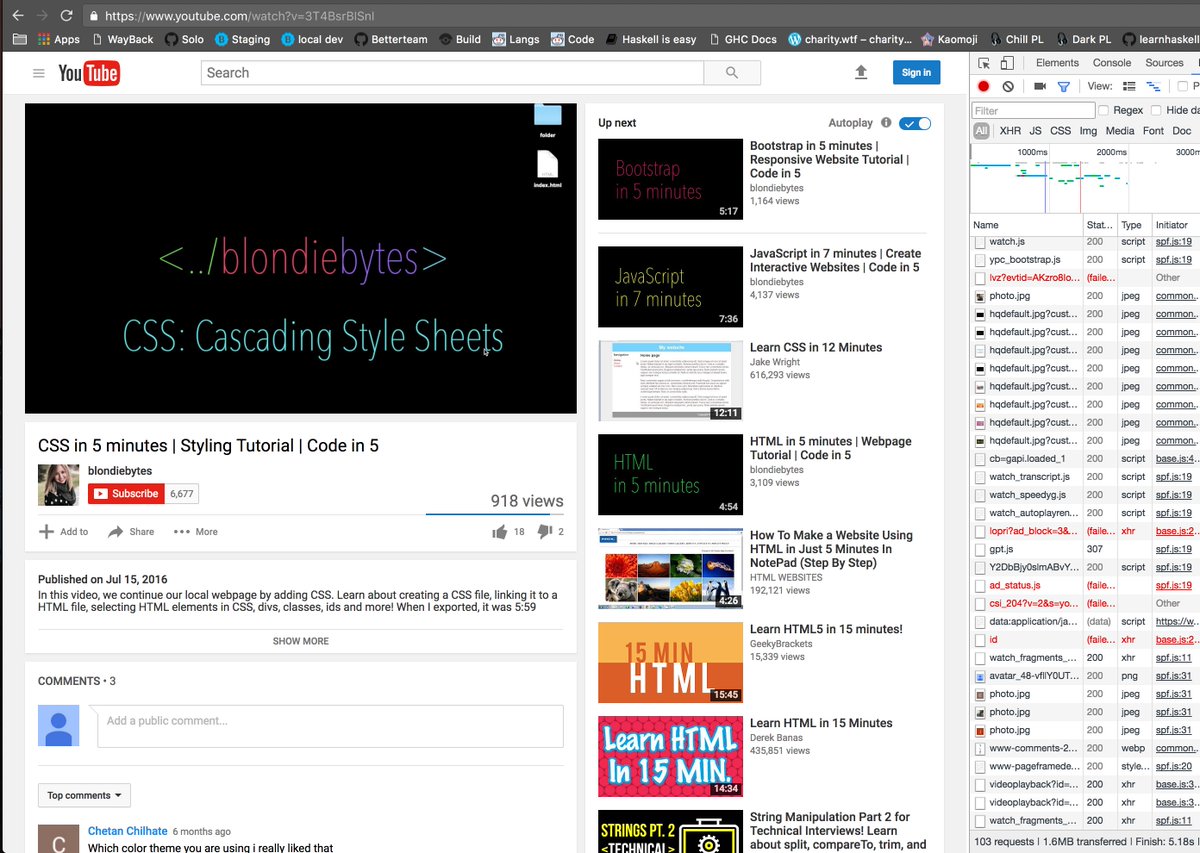Filter network requests by XHR

click(1010, 131)
